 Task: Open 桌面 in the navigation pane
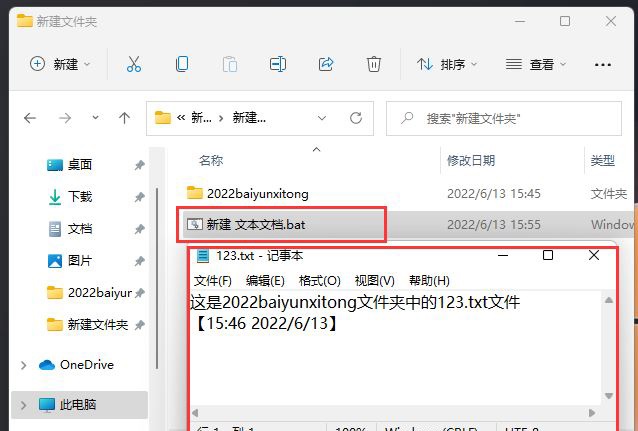click(79, 164)
